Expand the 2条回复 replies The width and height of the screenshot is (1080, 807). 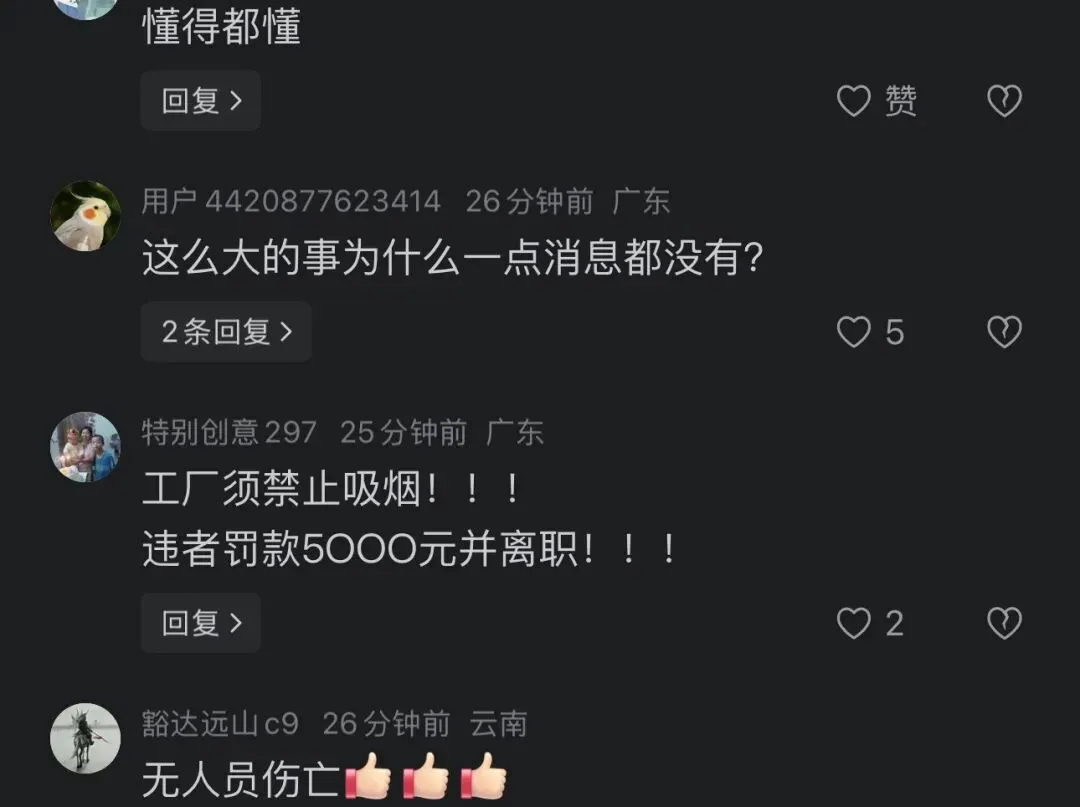226,332
